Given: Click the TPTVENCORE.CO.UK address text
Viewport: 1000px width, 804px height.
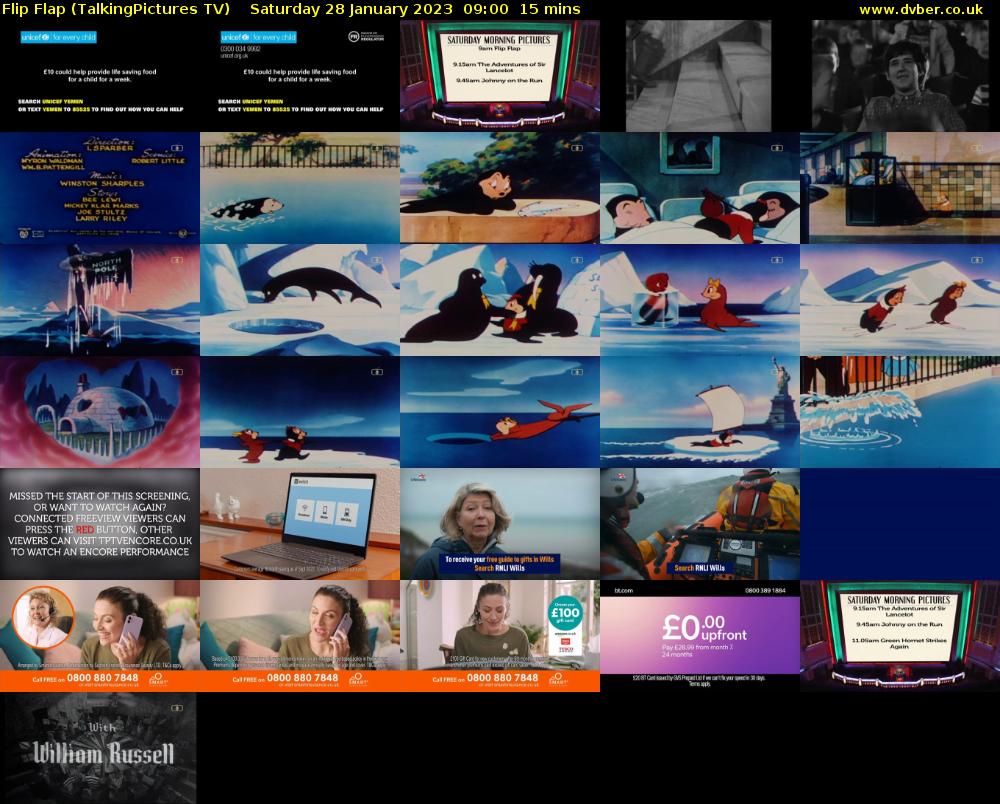Looking at the screenshot, I should pyautogui.click(x=145, y=541).
